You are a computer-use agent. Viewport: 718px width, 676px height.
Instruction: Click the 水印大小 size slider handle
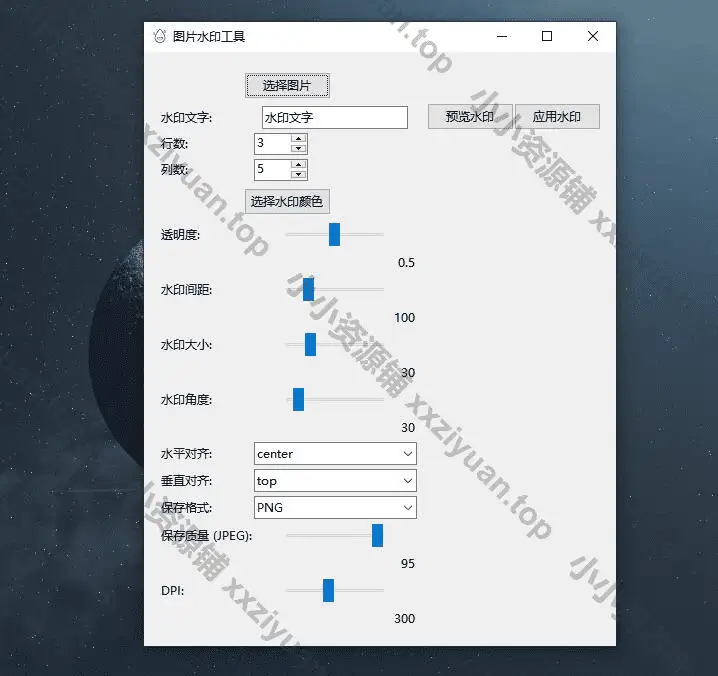(x=310, y=344)
